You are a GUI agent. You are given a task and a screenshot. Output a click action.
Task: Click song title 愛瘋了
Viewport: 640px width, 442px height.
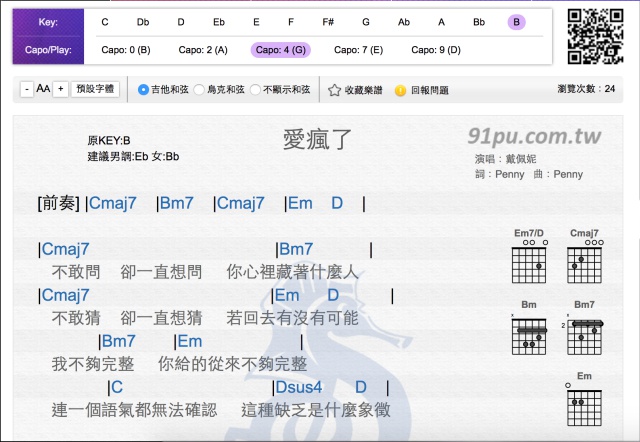click(x=317, y=140)
